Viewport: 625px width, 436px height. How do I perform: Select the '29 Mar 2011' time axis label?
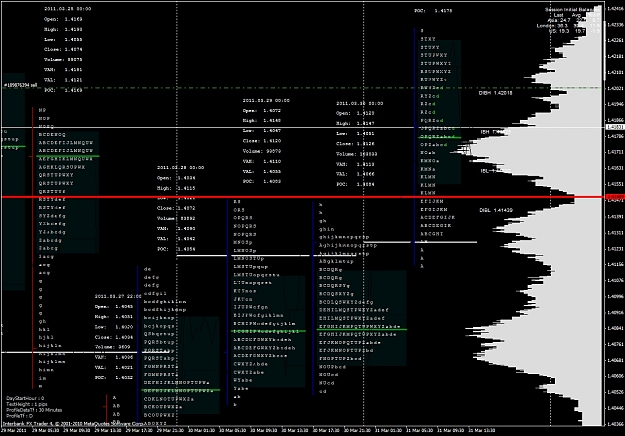click(x=13, y=430)
